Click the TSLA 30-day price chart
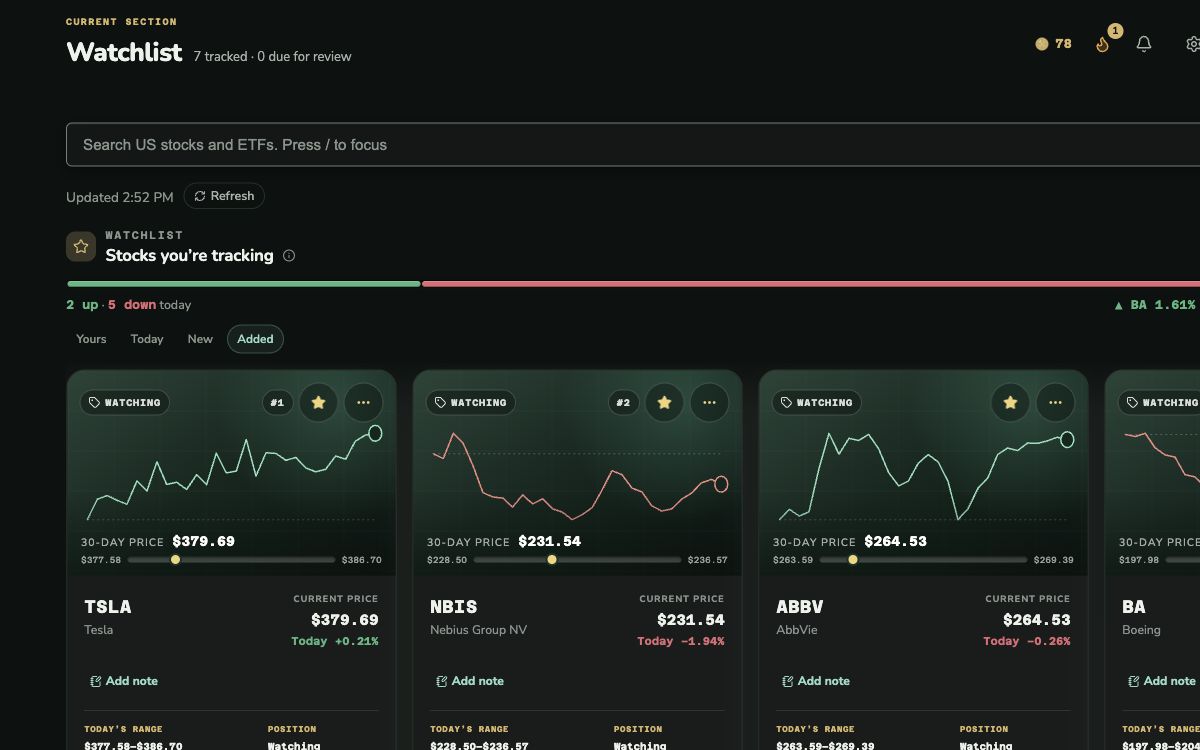Viewport: 1200px width, 750px height. point(232,476)
